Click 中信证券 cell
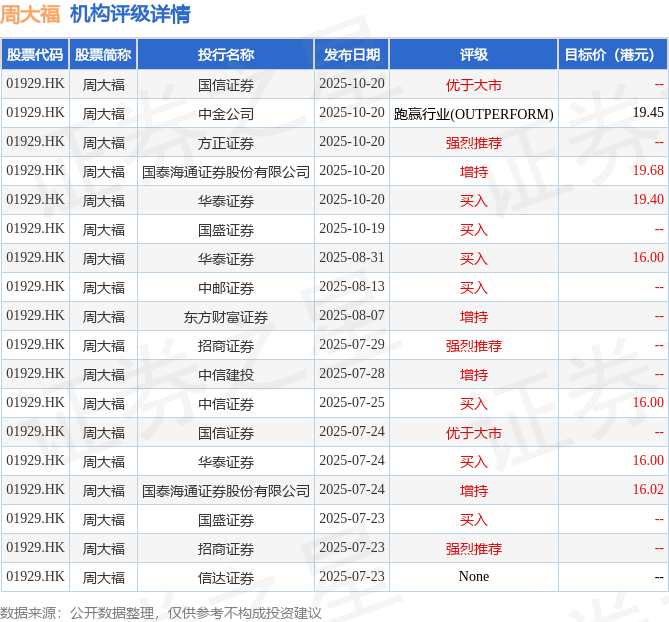This screenshot has height=622, width=669. coord(226,404)
